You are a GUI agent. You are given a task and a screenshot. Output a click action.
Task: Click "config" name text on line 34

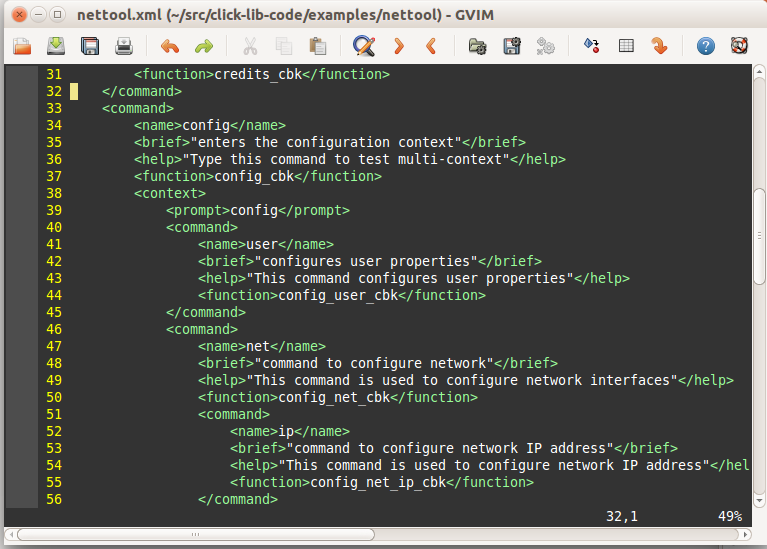[206, 125]
